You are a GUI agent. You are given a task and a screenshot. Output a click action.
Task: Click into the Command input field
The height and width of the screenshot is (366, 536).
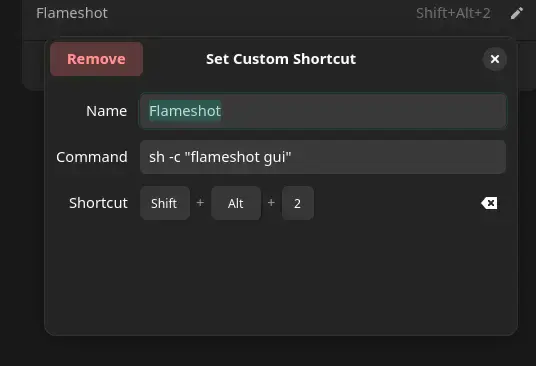pyautogui.click(x=323, y=157)
